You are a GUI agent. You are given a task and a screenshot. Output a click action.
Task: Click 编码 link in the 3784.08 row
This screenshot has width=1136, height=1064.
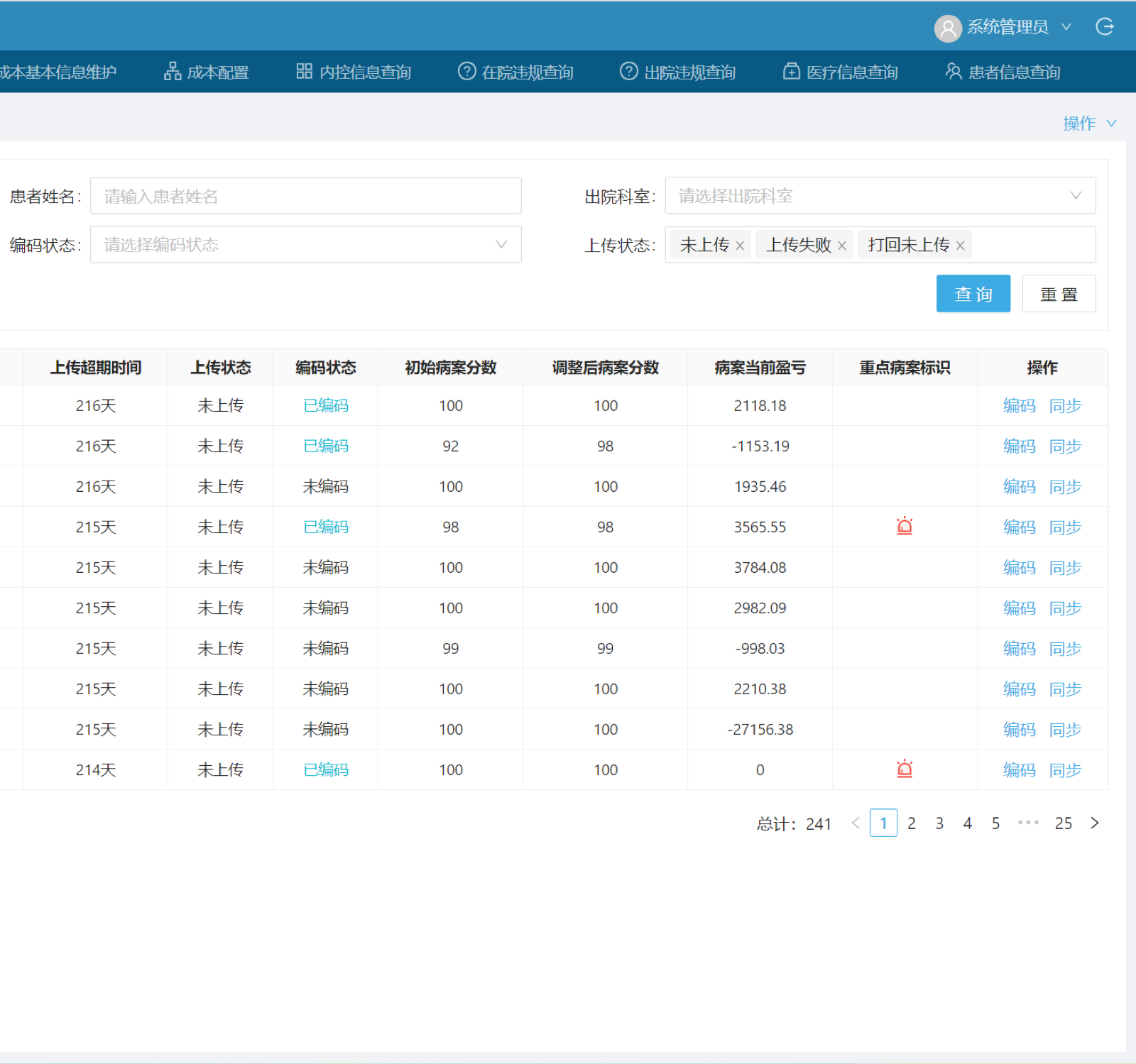point(1020,567)
